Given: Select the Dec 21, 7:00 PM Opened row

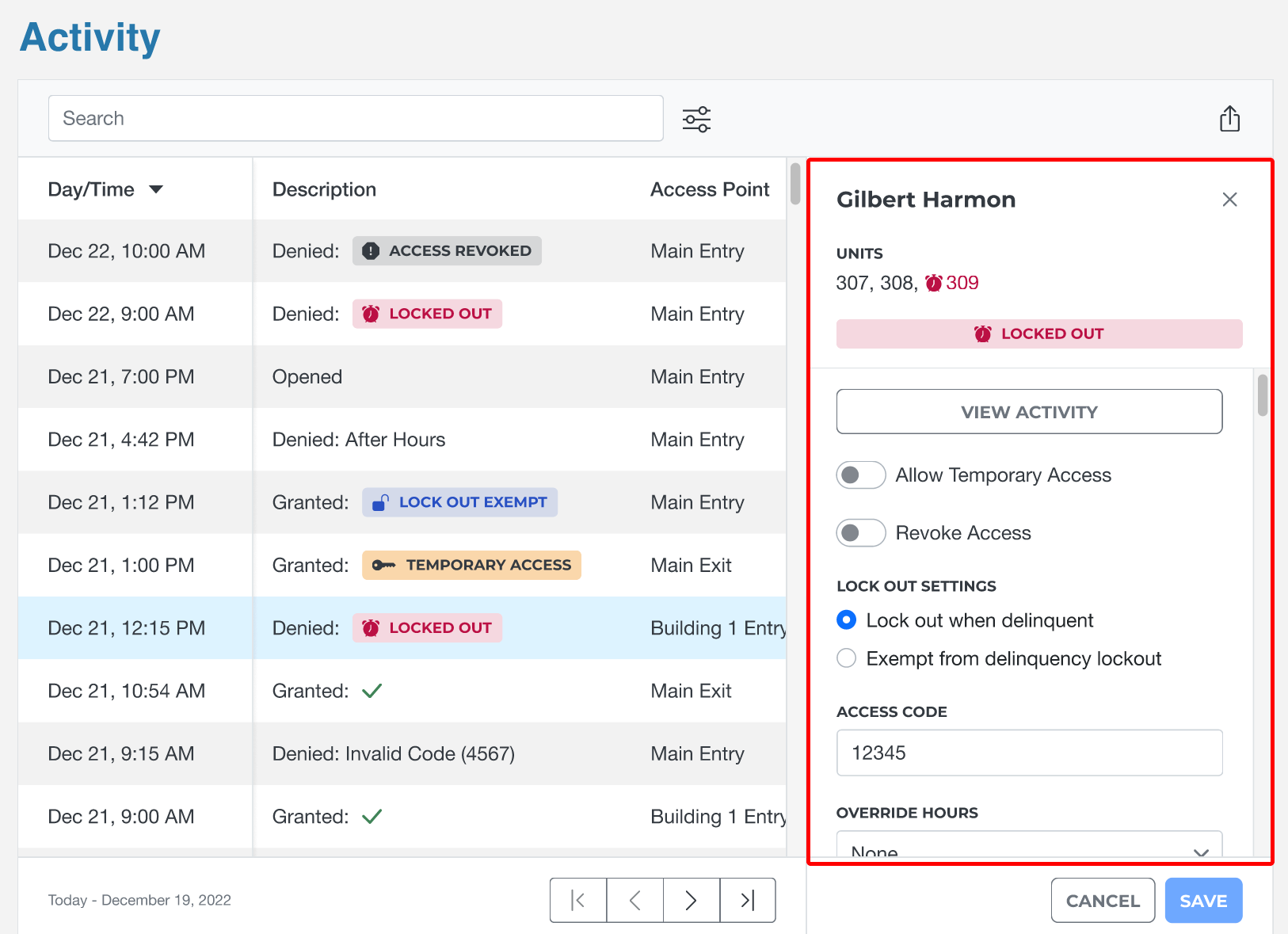Looking at the screenshot, I should click(x=402, y=376).
